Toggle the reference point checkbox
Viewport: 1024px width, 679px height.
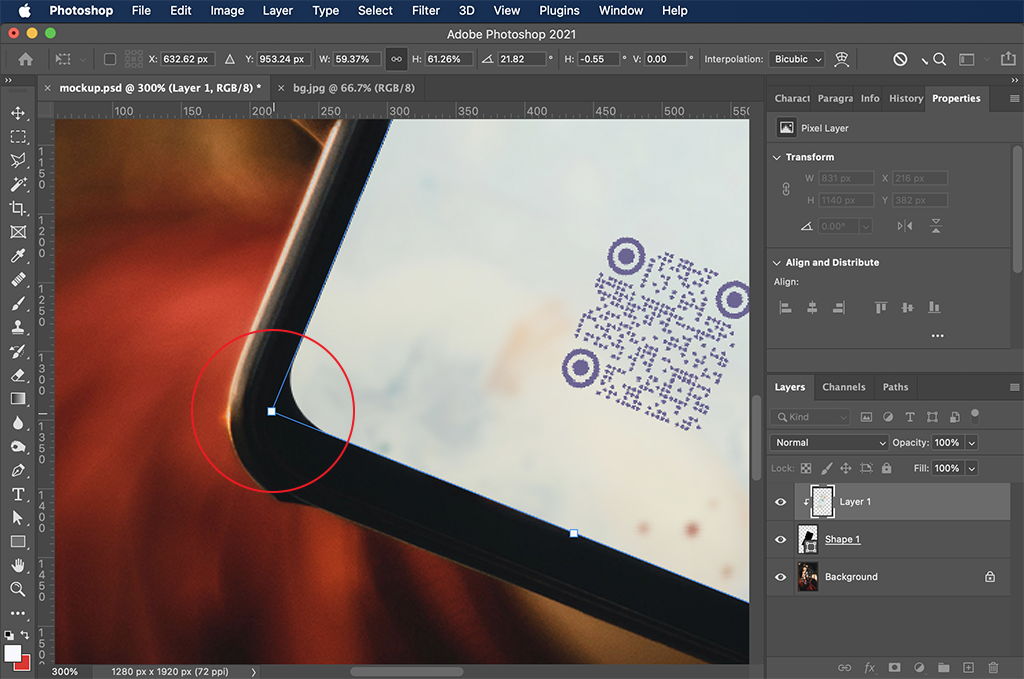click(x=110, y=59)
